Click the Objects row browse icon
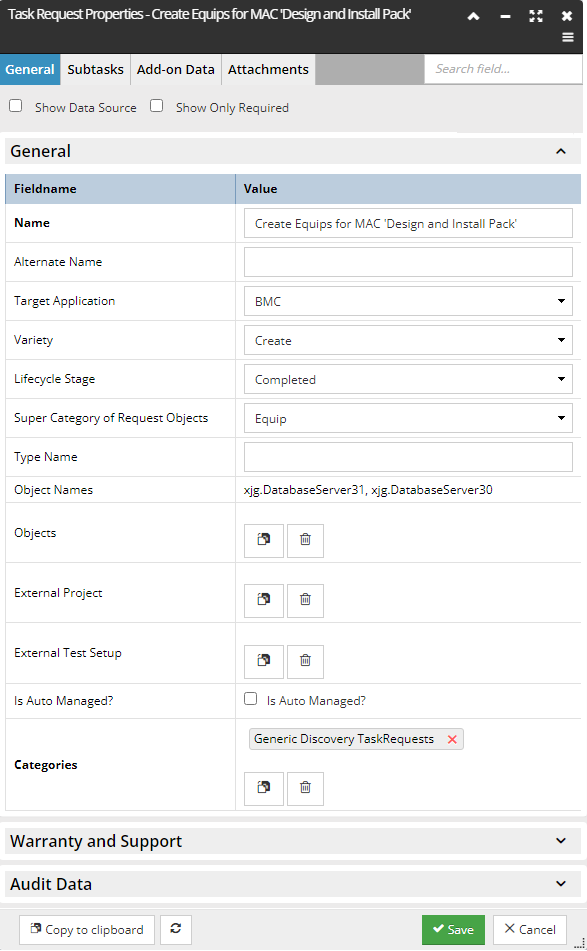Image resolution: width=587 pixels, height=951 pixels. tap(264, 540)
